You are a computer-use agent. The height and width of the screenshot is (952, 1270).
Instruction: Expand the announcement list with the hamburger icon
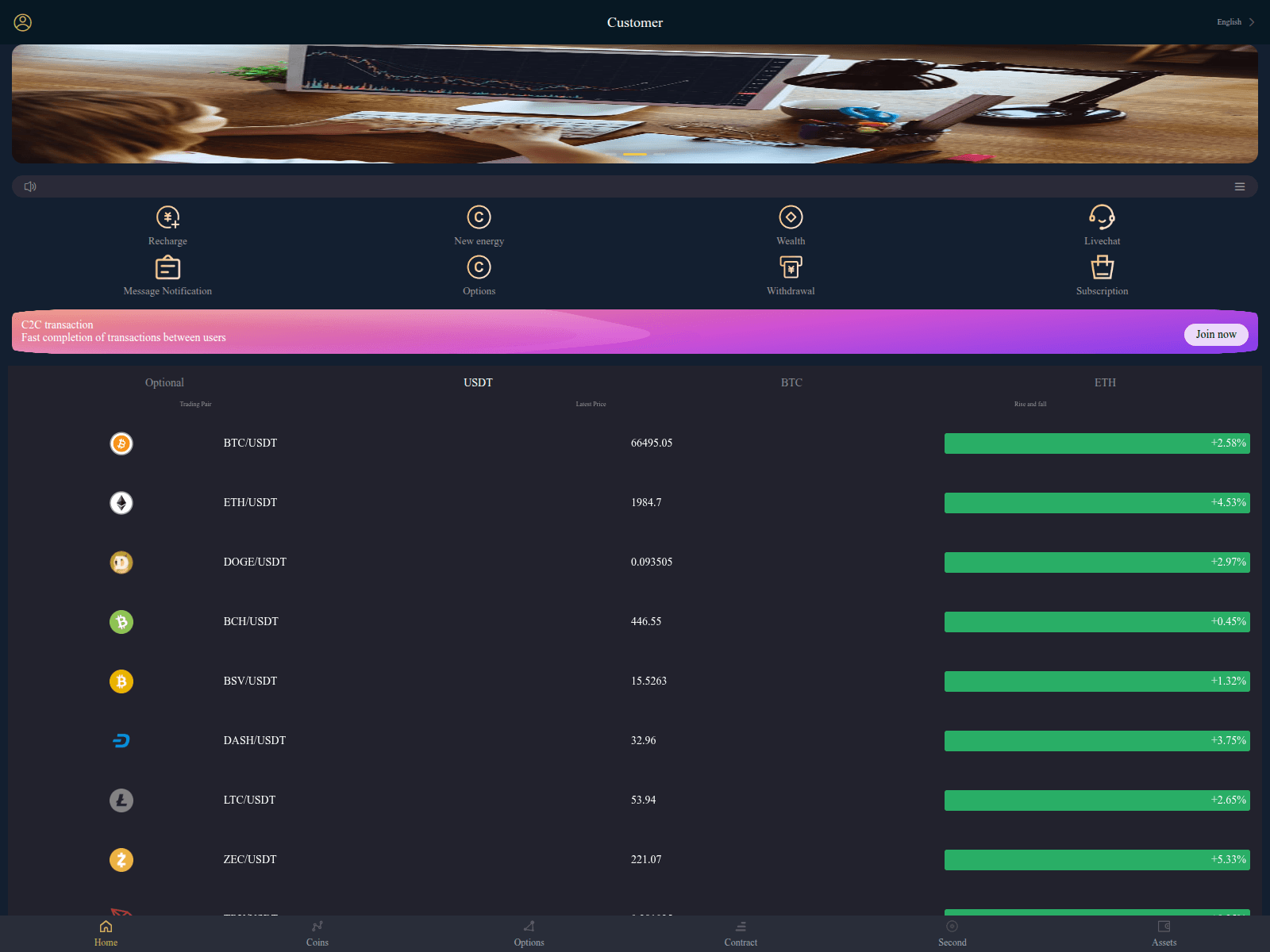[1240, 186]
